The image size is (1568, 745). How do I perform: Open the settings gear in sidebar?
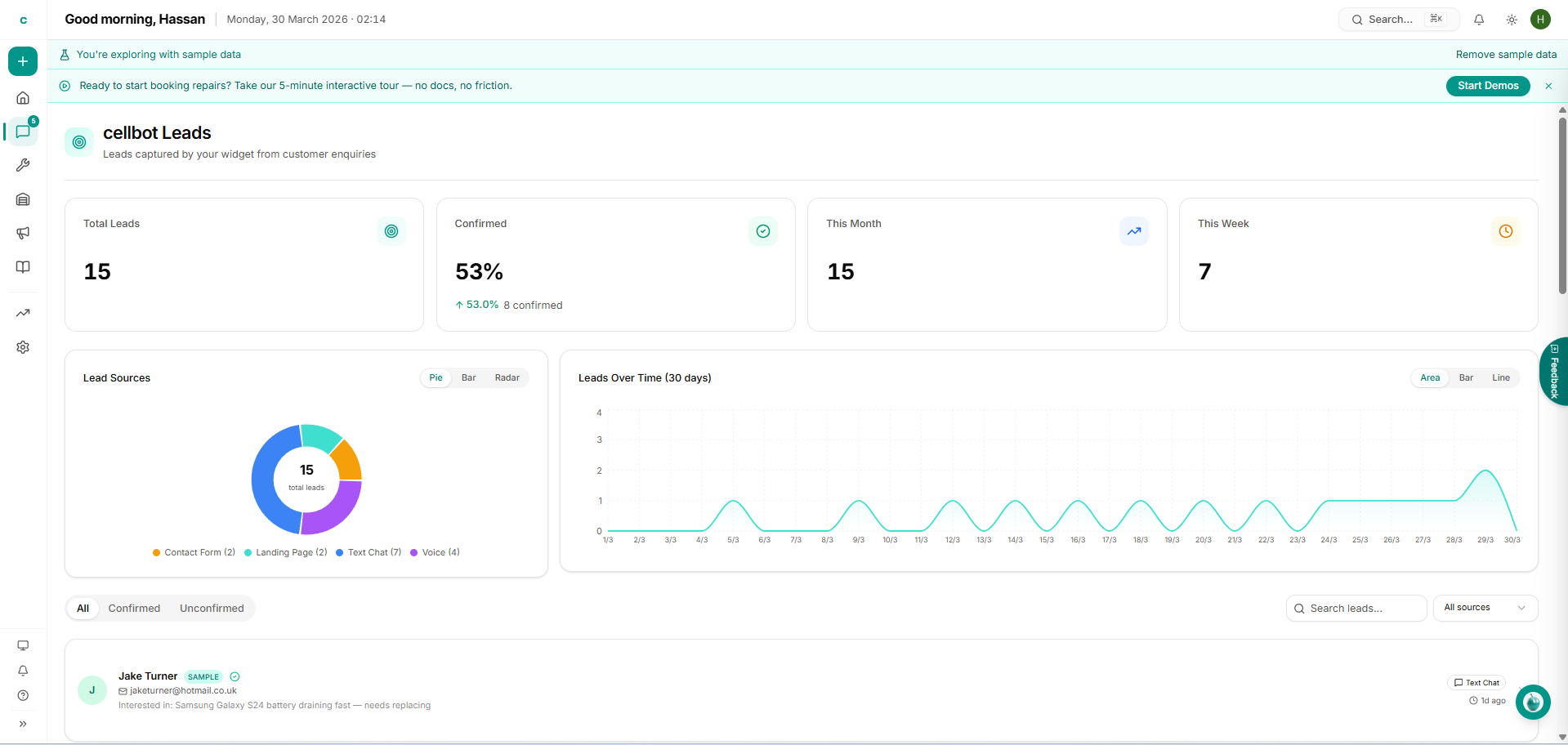(x=23, y=347)
